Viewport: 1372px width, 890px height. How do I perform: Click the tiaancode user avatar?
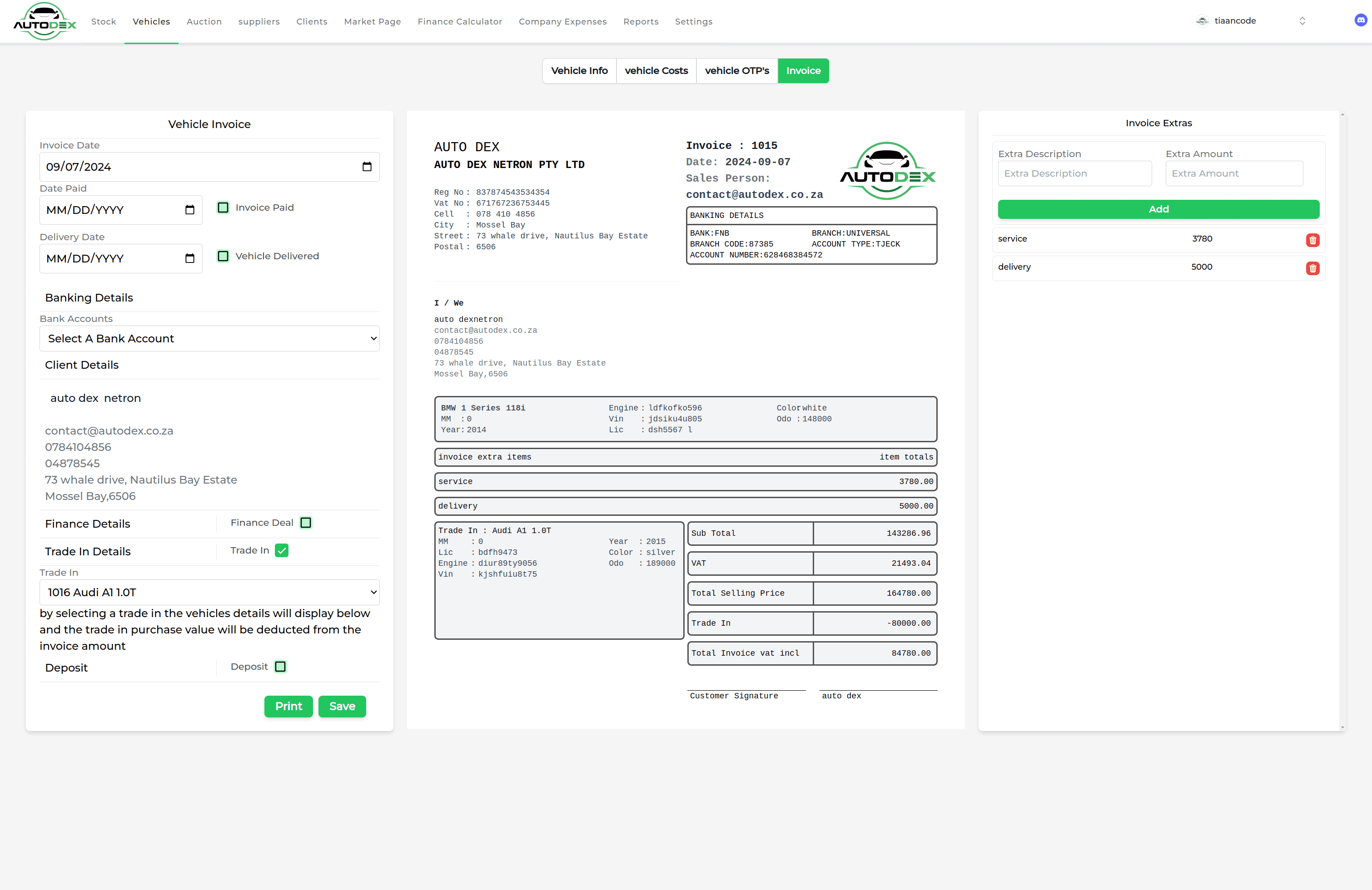click(1202, 21)
